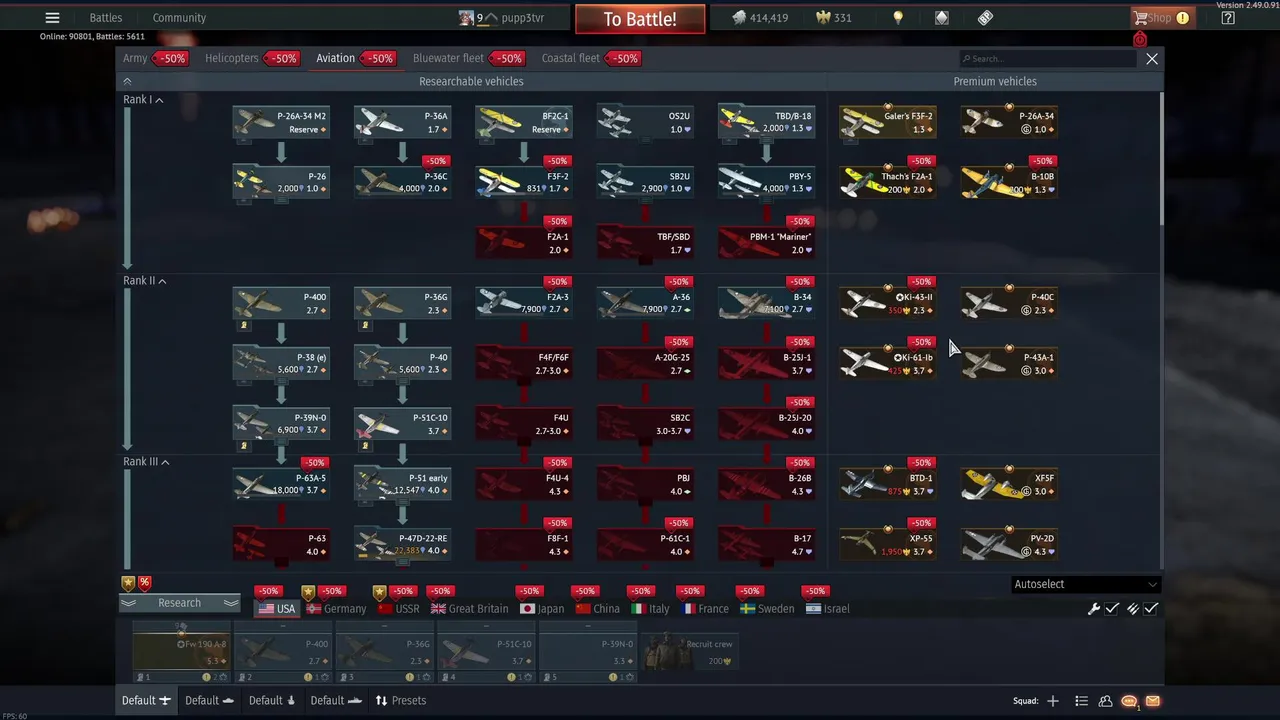Image resolution: width=1280 pixels, height=720 pixels.
Task: Select the PBY-5 aircraft
Action: pyautogui.click(x=766, y=182)
